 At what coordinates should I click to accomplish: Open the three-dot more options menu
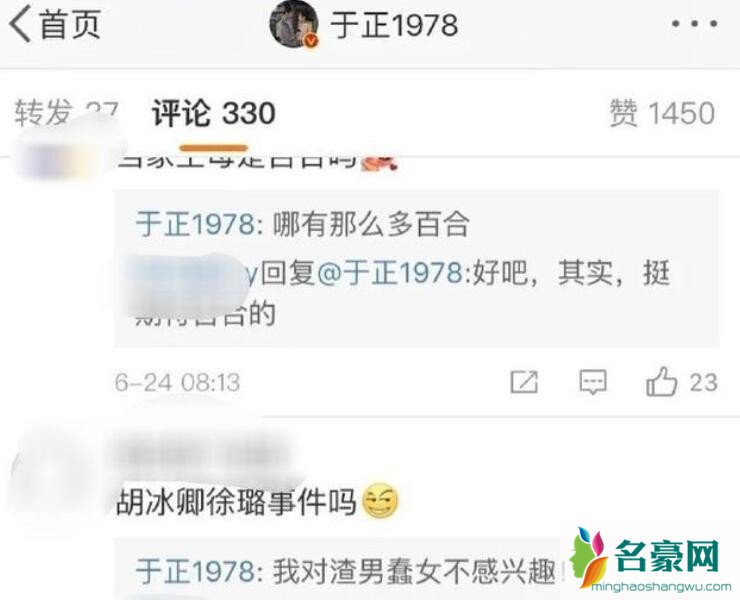tap(695, 24)
